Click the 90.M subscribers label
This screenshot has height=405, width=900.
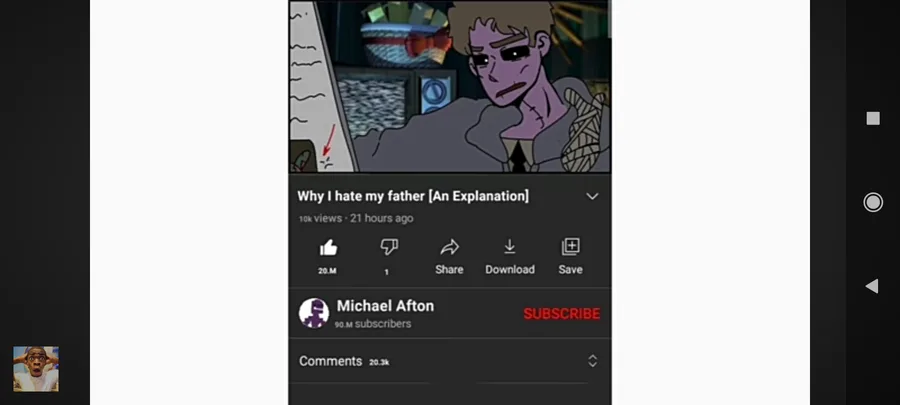click(x=373, y=324)
